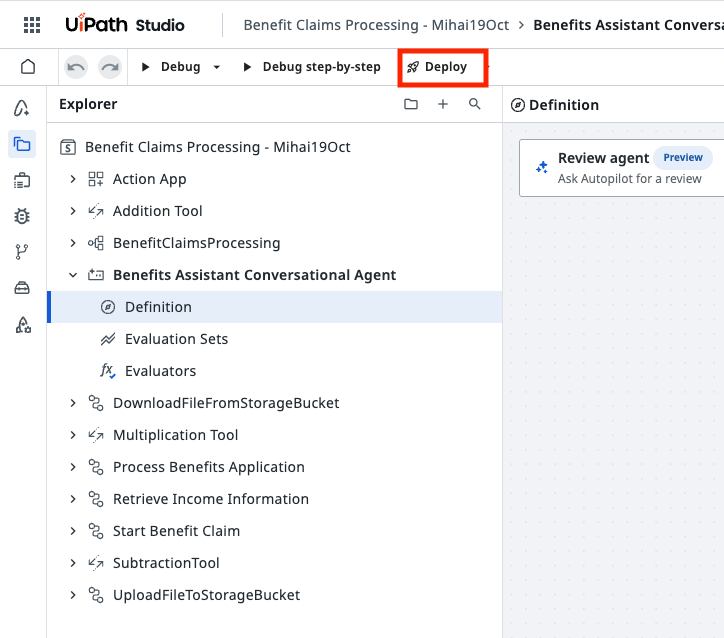Viewport: 724px width, 638px height.
Task: Select the Definition tab header
Action: (x=555, y=105)
